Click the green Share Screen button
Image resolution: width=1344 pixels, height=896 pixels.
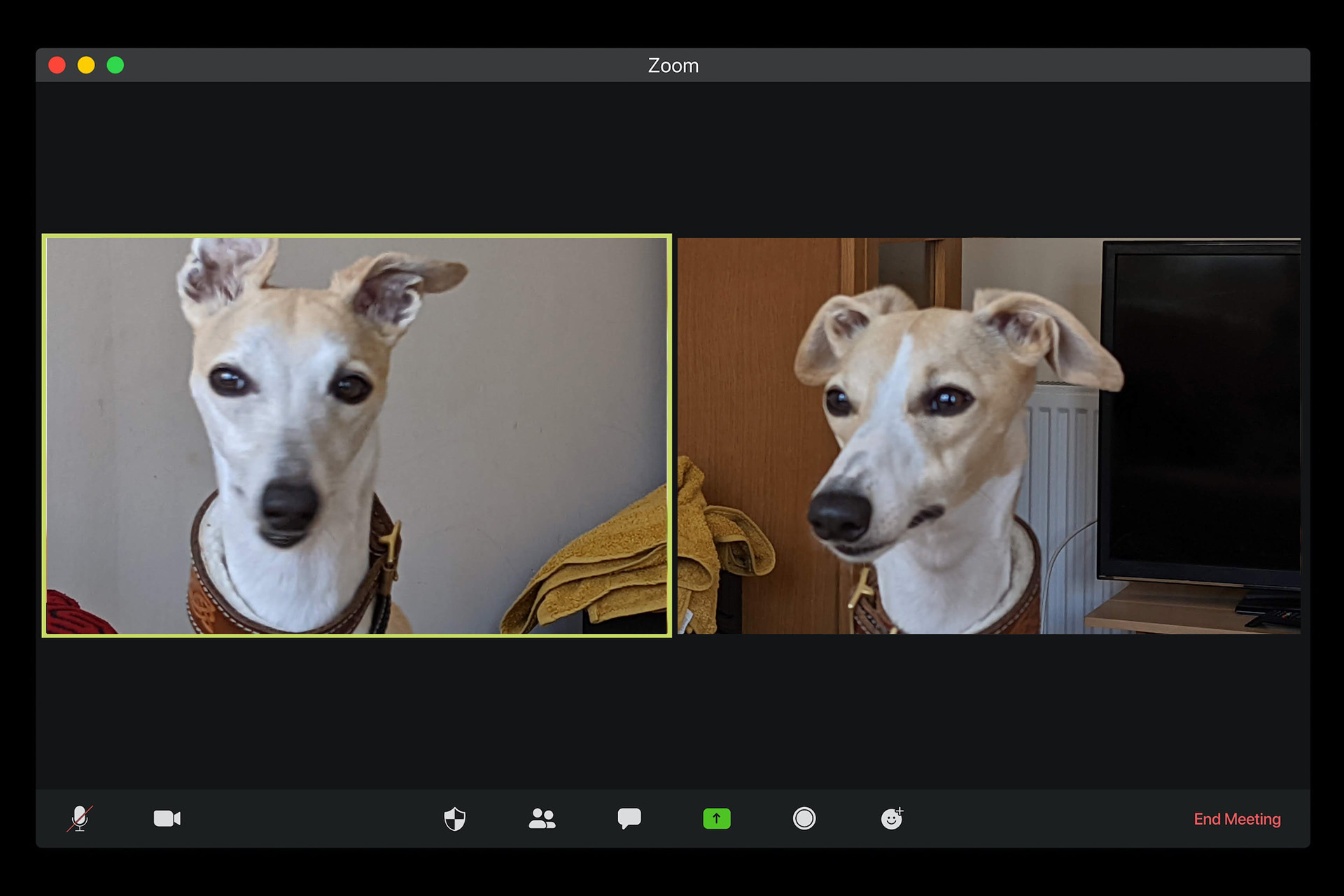point(716,818)
